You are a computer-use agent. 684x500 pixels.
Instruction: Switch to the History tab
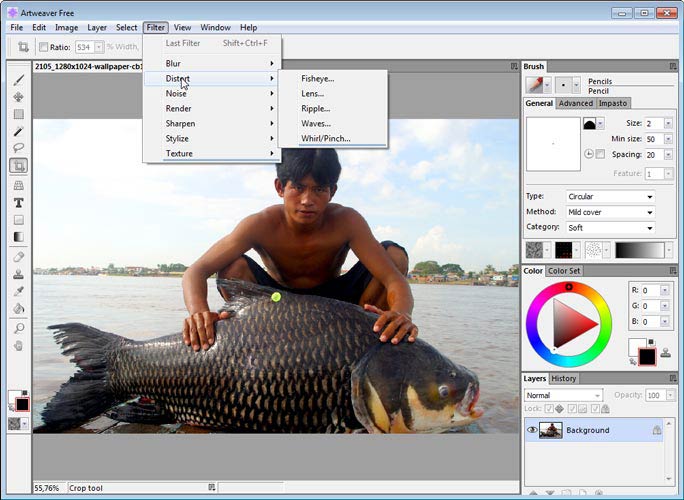[x=564, y=379]
